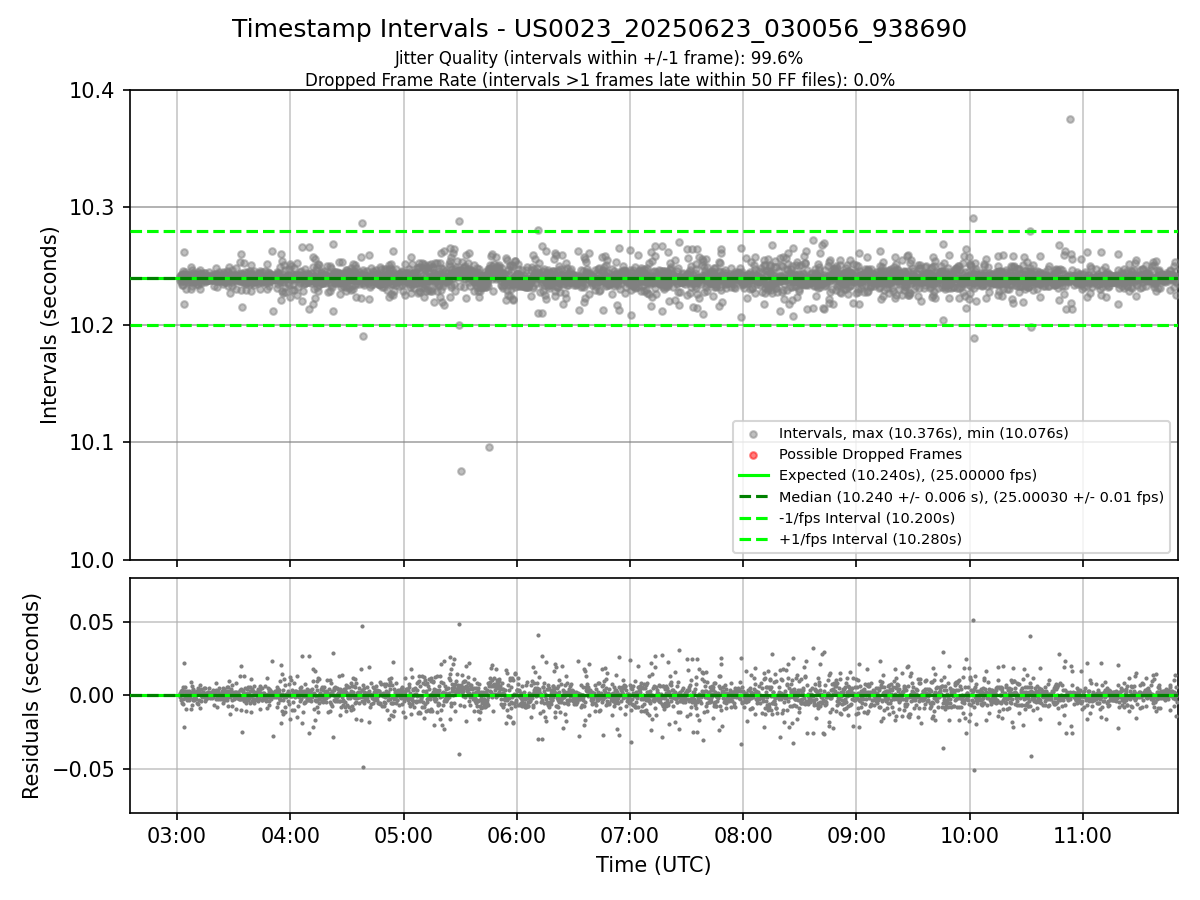
Task: Click the 03:00 time tick label
Action: coord(177,835)
